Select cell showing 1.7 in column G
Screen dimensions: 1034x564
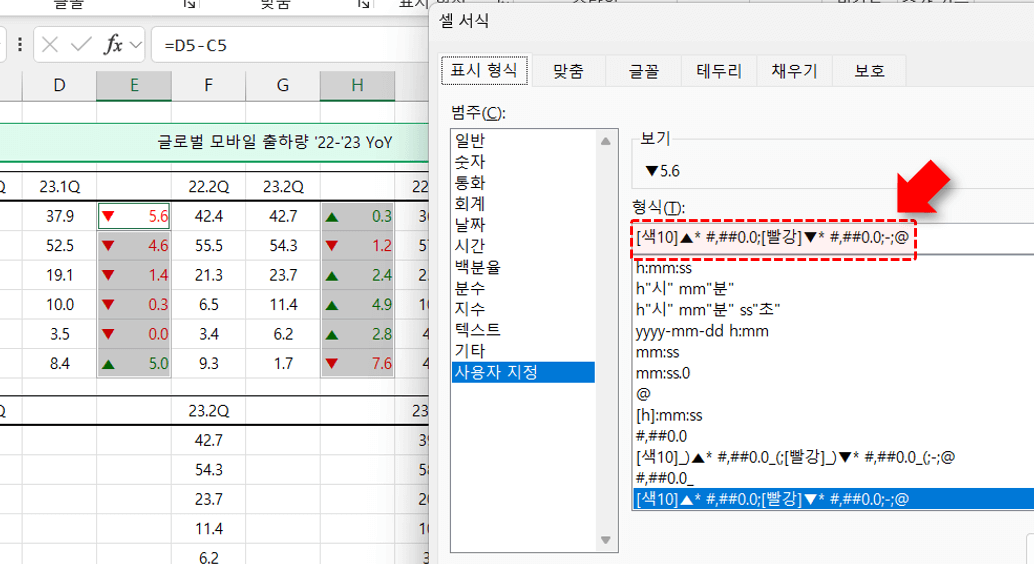click(x=283, y=363)
